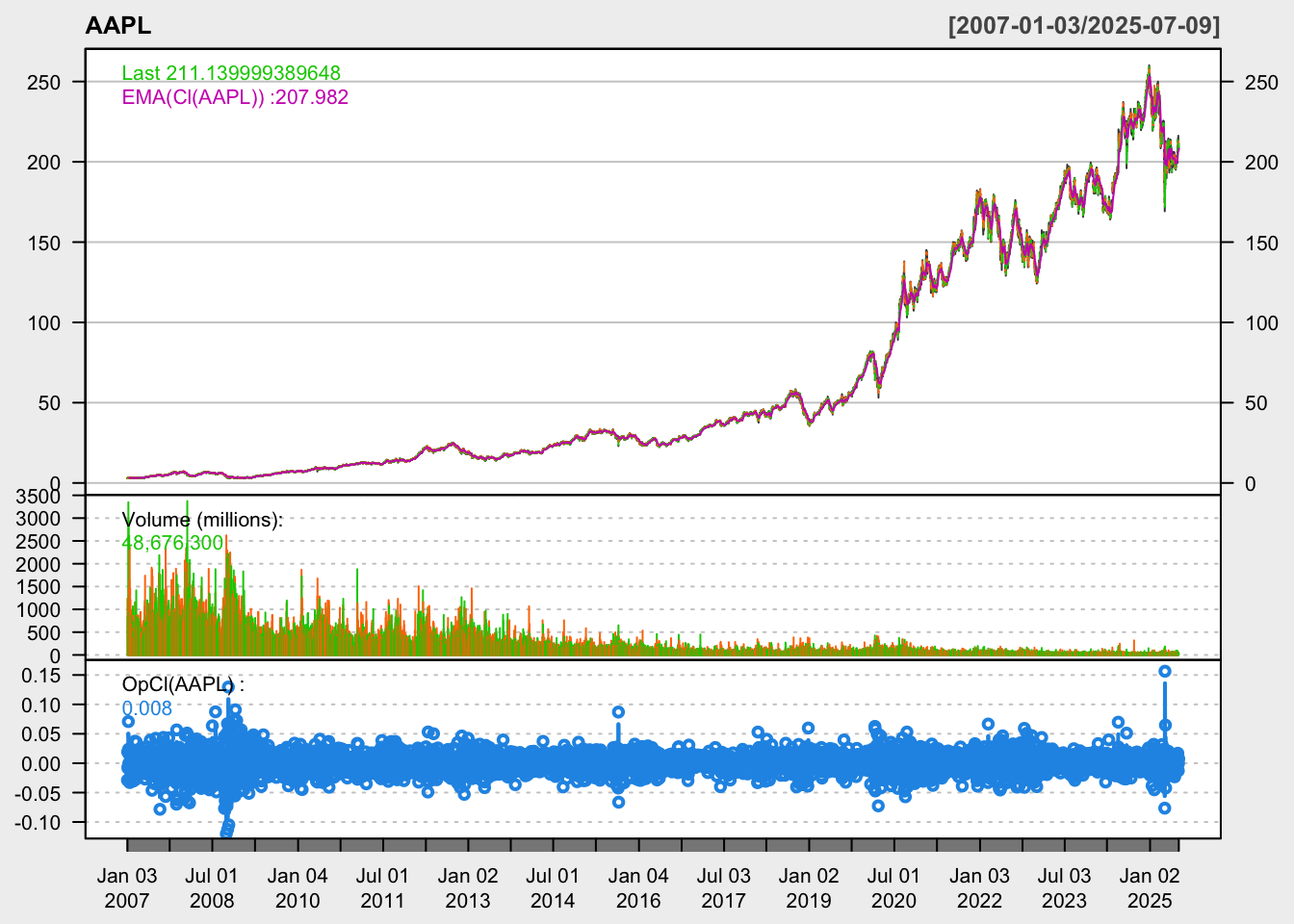Click the Jan 02 2013 date label
The image size is (1294, 924).
[x=468, y=888]
